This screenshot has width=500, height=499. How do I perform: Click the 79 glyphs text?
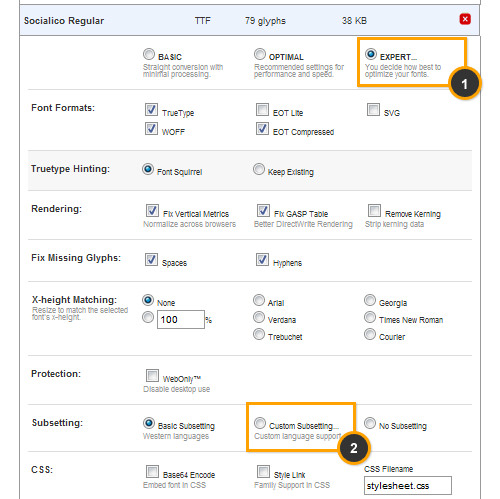click(x=265, y=21)
